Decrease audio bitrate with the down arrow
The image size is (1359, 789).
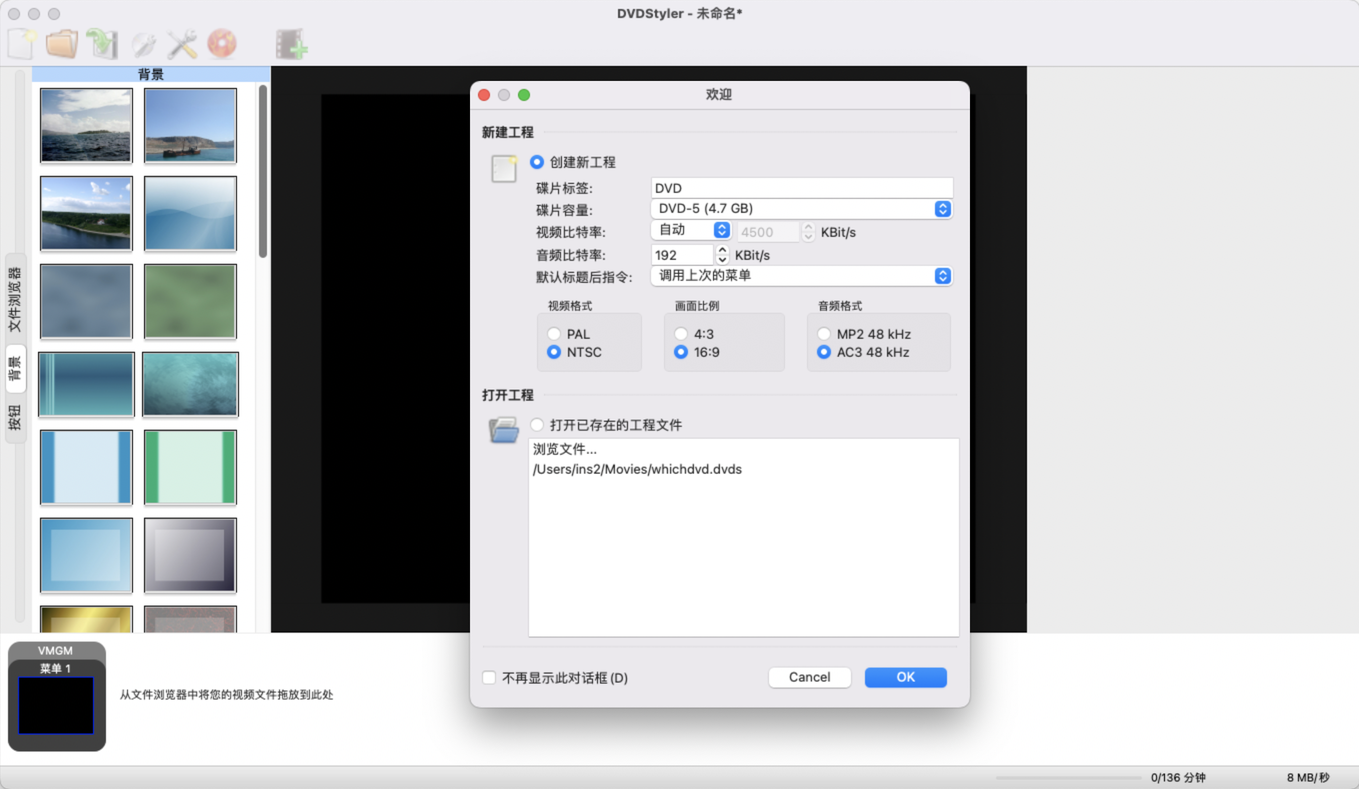tap(722, 260)
